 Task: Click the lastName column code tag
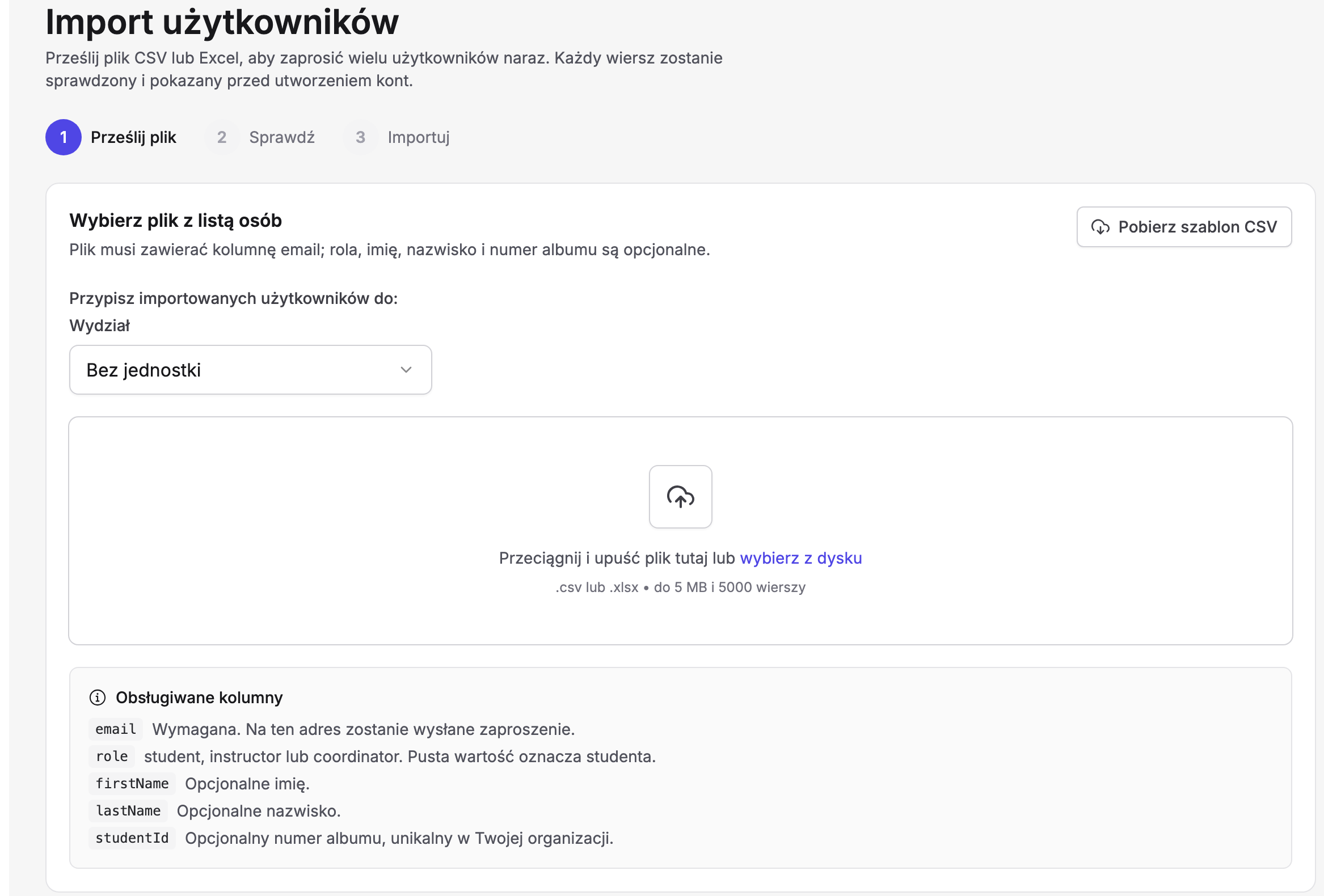[x=128, y=810]
